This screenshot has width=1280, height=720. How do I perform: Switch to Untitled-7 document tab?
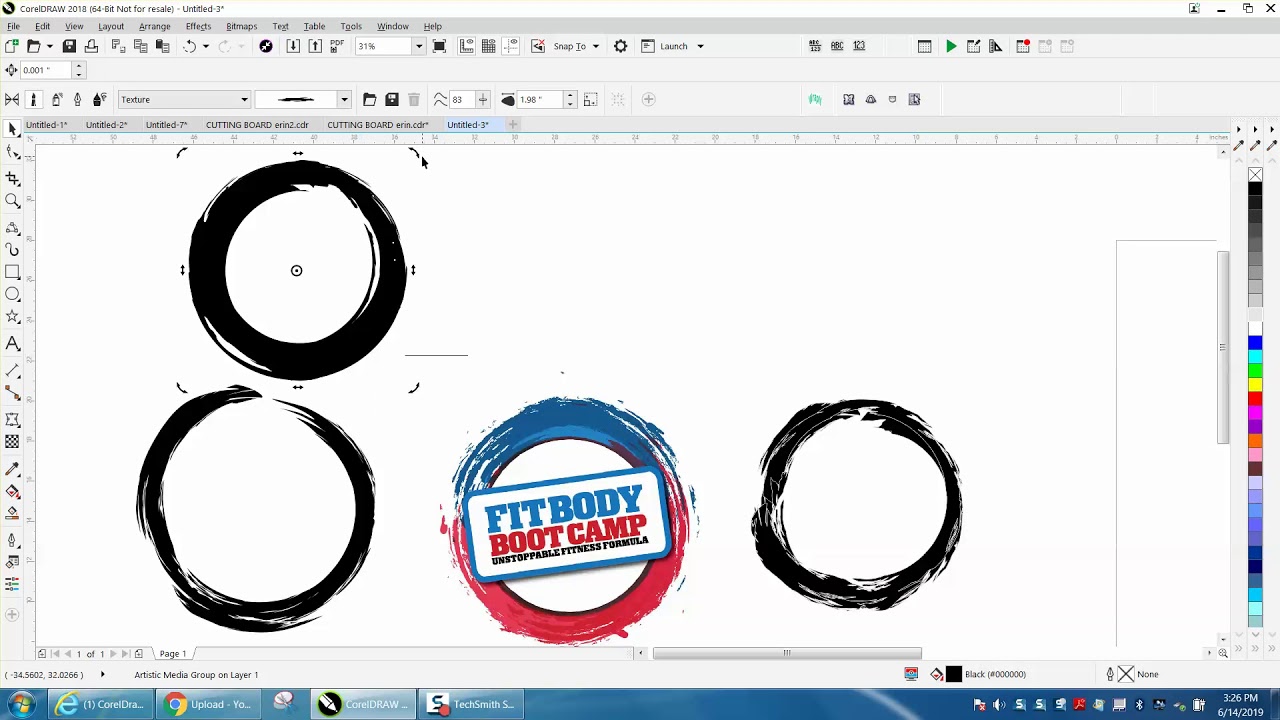point(166,125)
